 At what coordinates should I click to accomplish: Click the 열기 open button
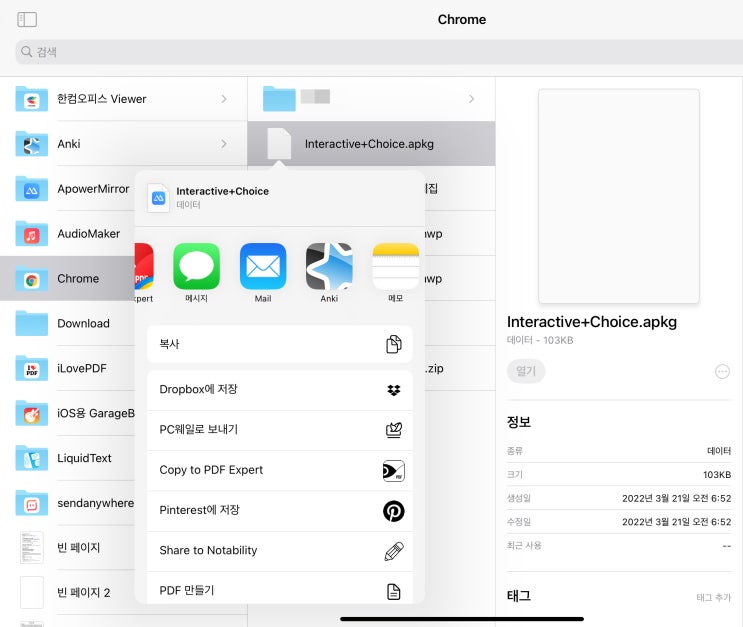coord(526,371)
